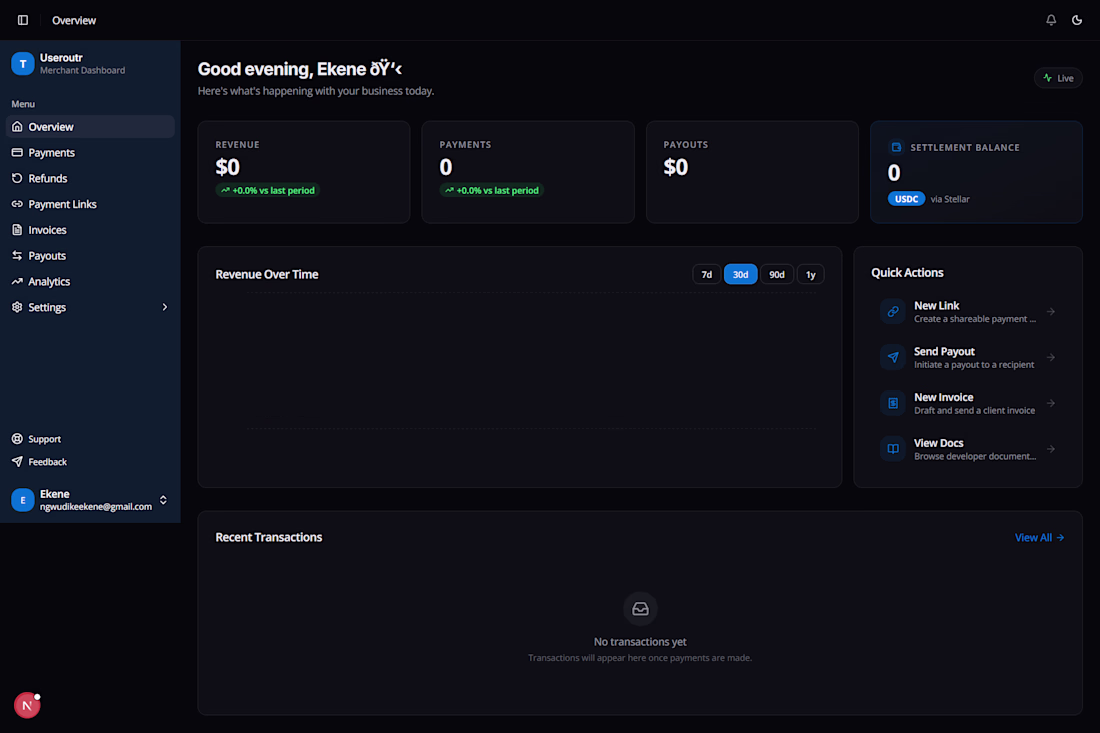Navigate to Invoices

90,230
